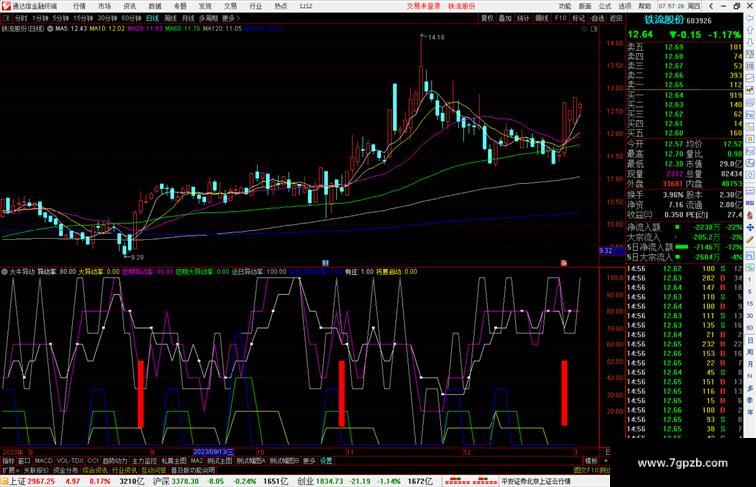Click the TDX application logo icon
The width and height of the screenshot is (756, 487).
pyautogui.click(x=6, y=6)
